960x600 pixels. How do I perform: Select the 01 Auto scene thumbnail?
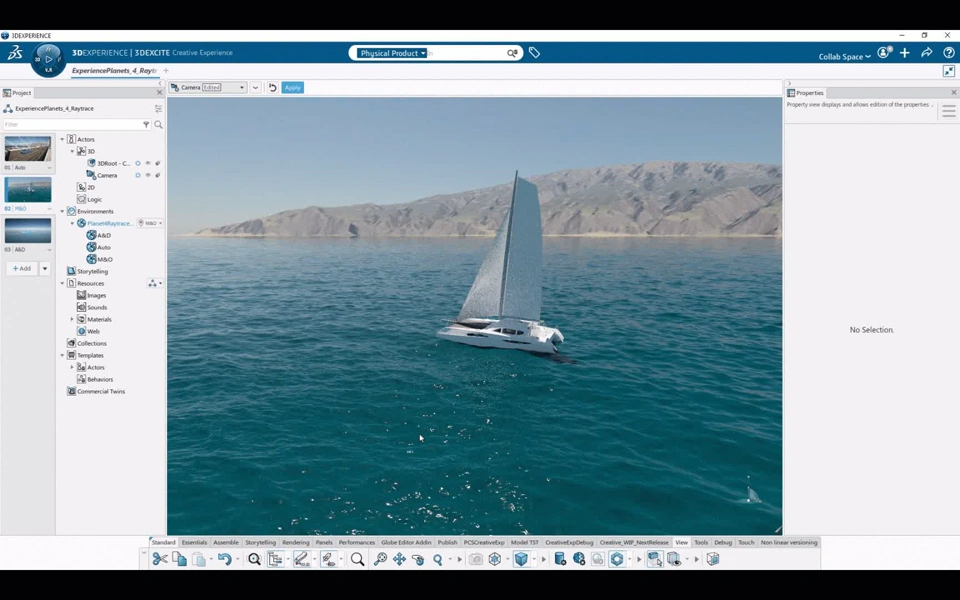[28, 149]
